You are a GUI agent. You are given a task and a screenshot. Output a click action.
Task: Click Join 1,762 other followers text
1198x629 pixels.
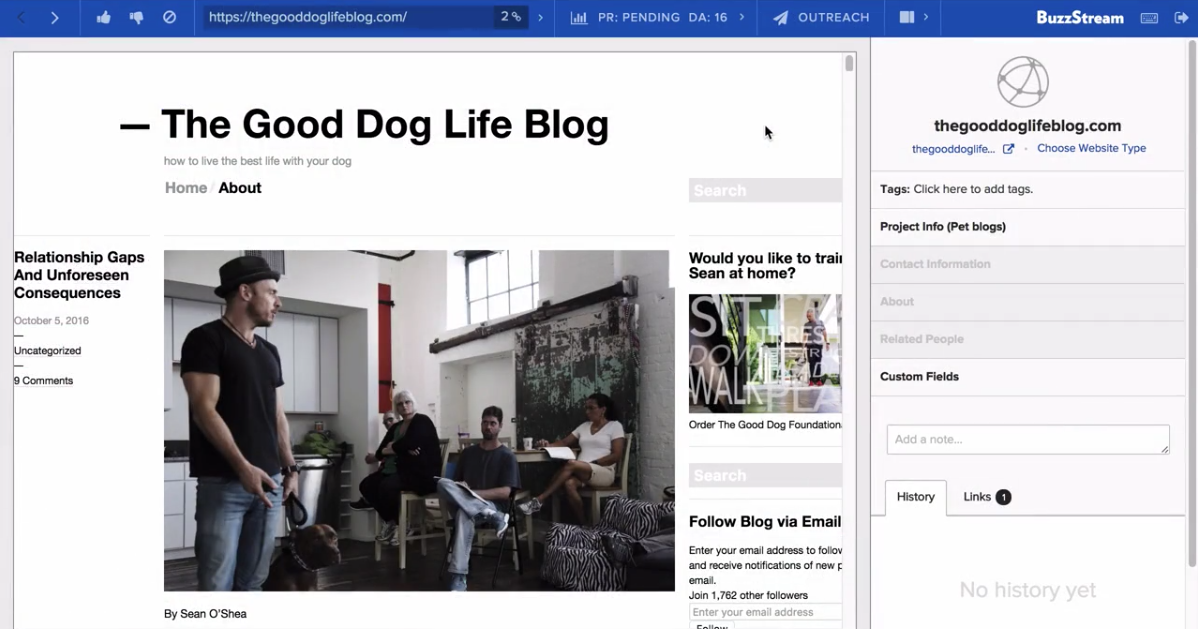click(x=748, y=595)
